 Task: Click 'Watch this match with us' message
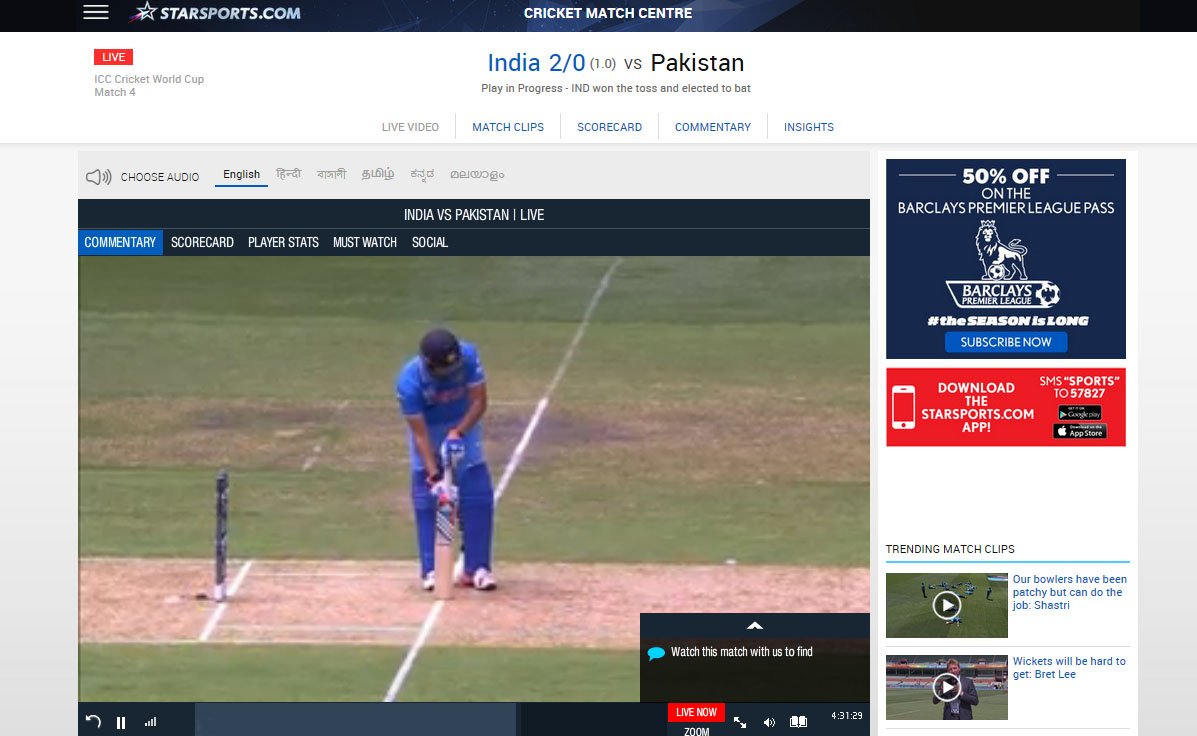click(741, 652)
